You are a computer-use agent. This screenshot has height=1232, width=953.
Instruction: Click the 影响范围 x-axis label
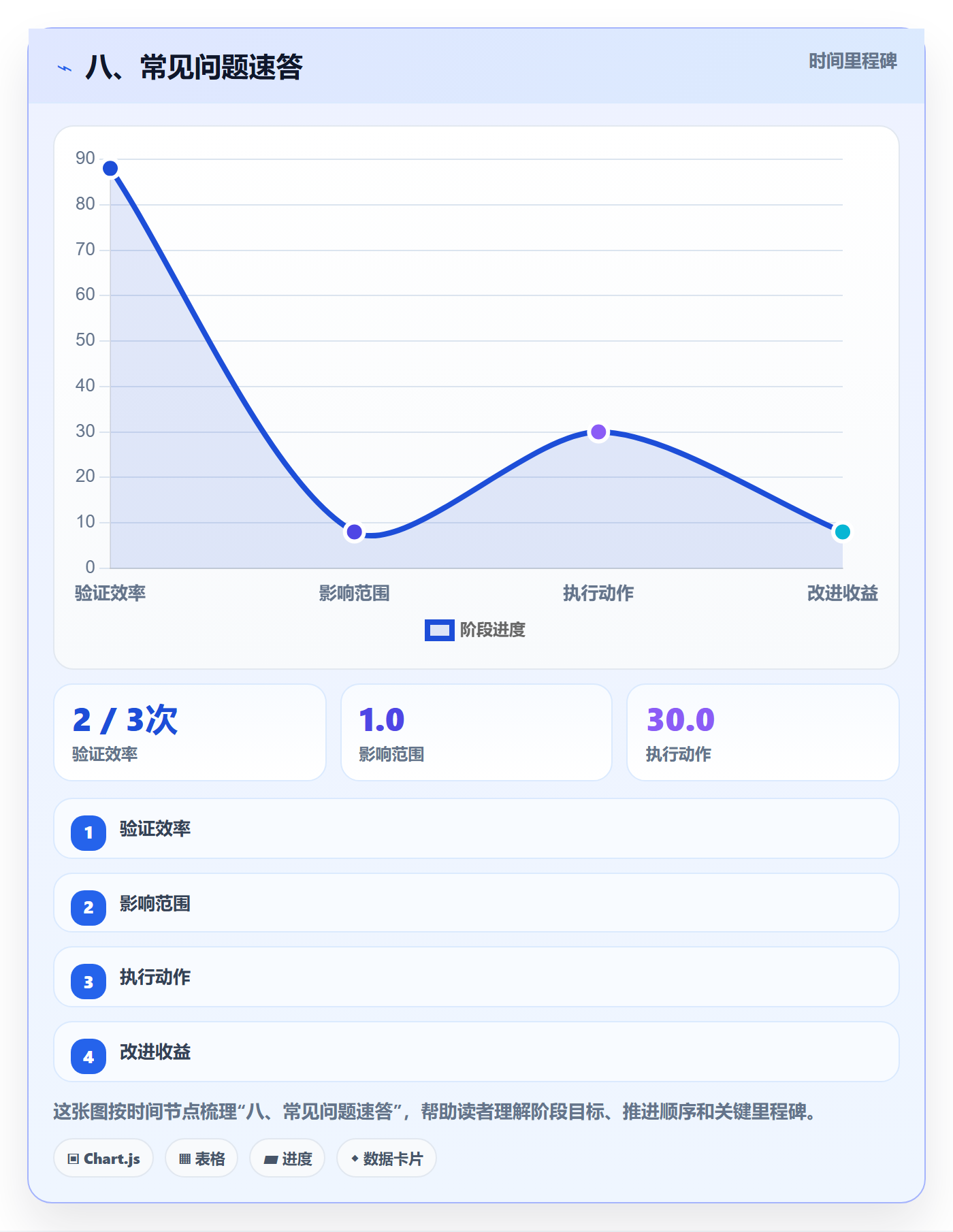[x=354, y=593]
